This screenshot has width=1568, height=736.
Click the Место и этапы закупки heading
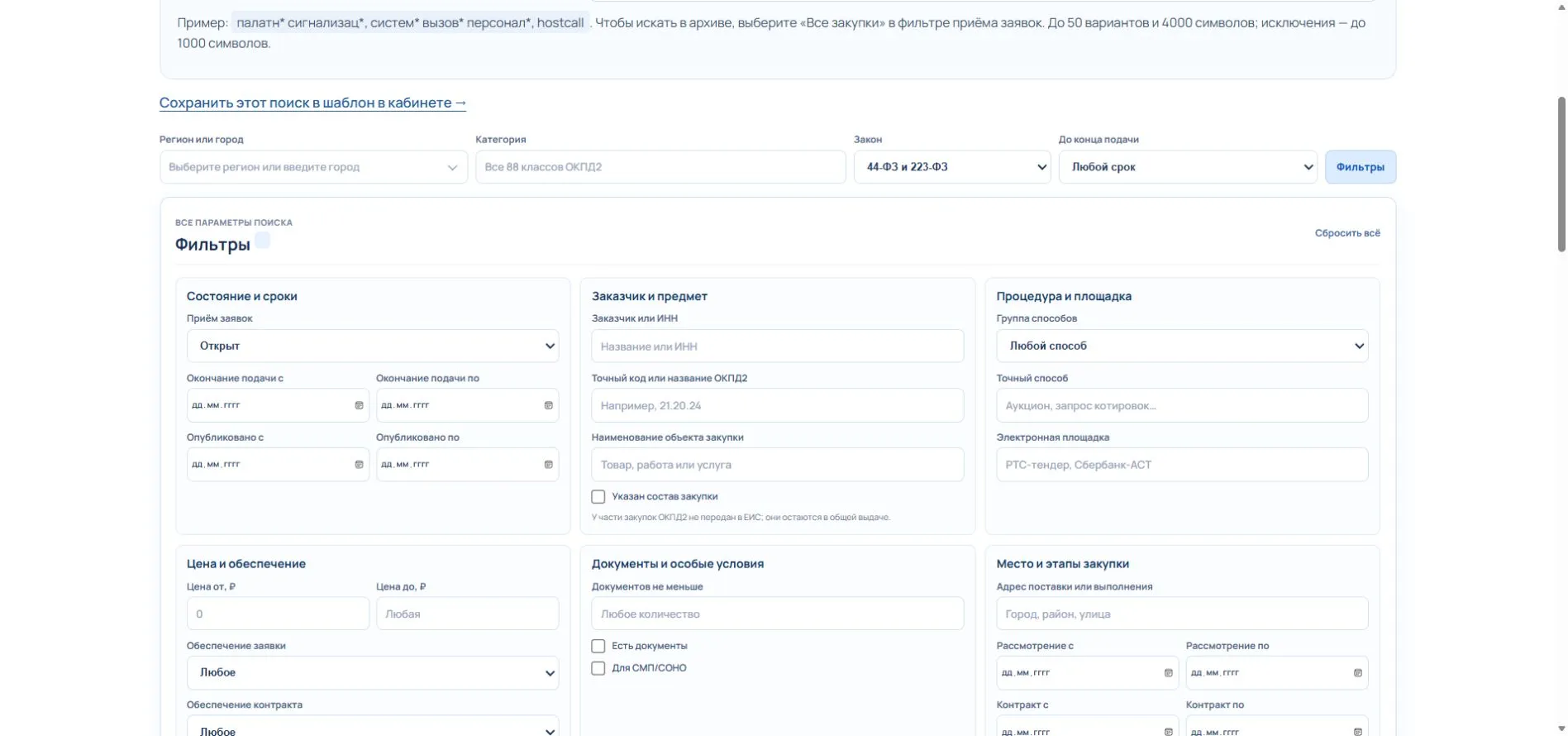pyautogui.click(x=1063, y=564)
